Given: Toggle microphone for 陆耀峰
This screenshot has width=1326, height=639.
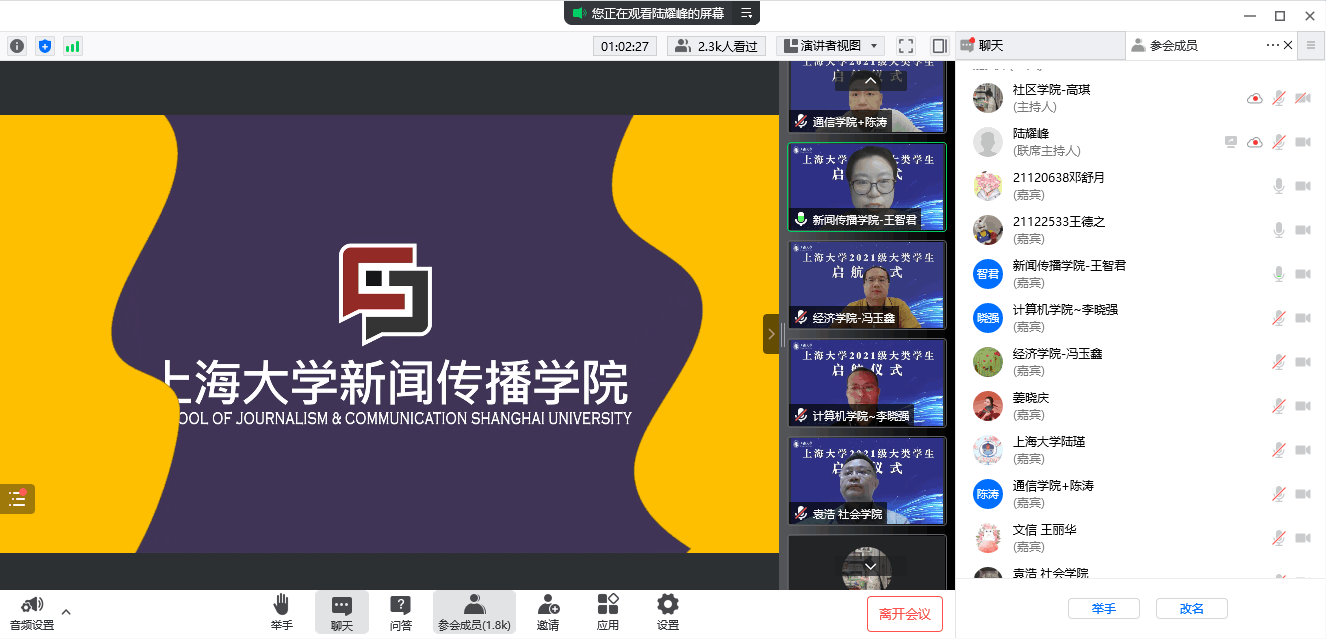Looking at the screenshot, I should click(1279, 142).
